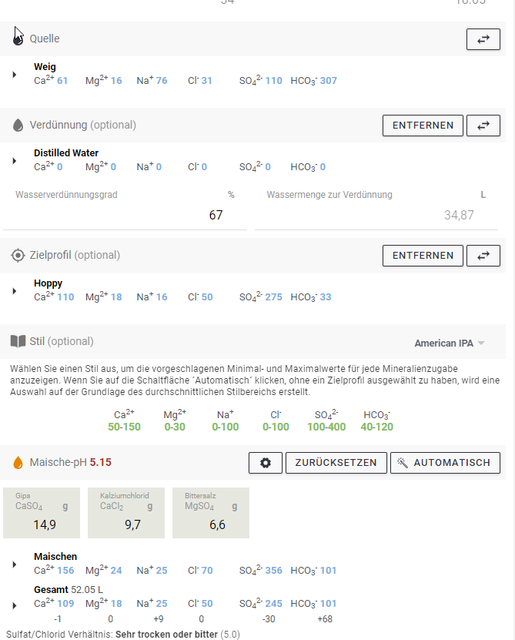Click the ZURÜCKSETZEN reset button
Viewport: 515px width, 640px height.
point(336,463)
